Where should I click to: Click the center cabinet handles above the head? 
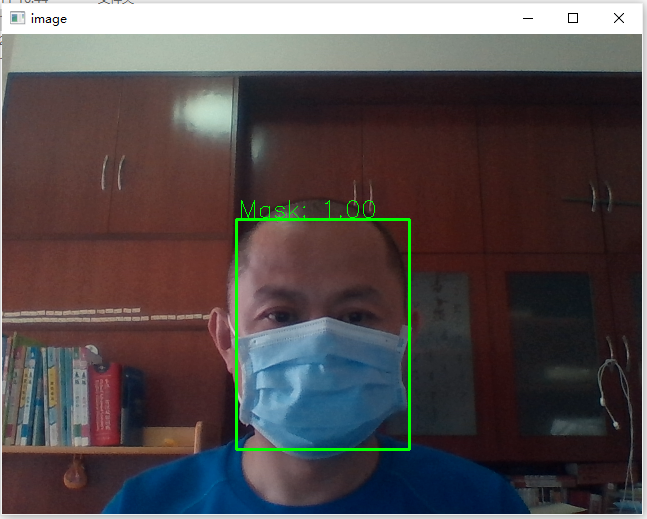tap(362, 190)
